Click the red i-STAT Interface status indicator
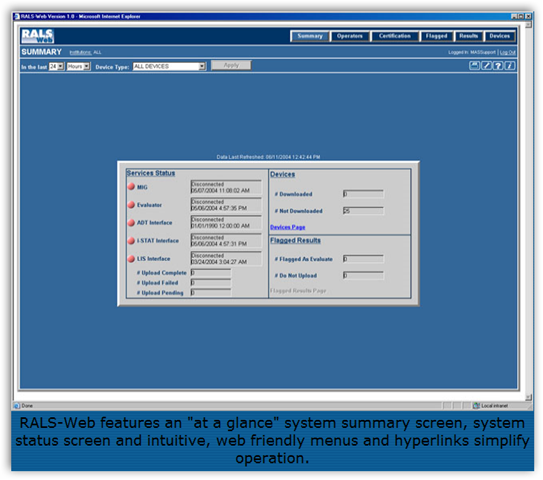Image resolution: width=543 pixels, height=480 pixels. point(131,241)
